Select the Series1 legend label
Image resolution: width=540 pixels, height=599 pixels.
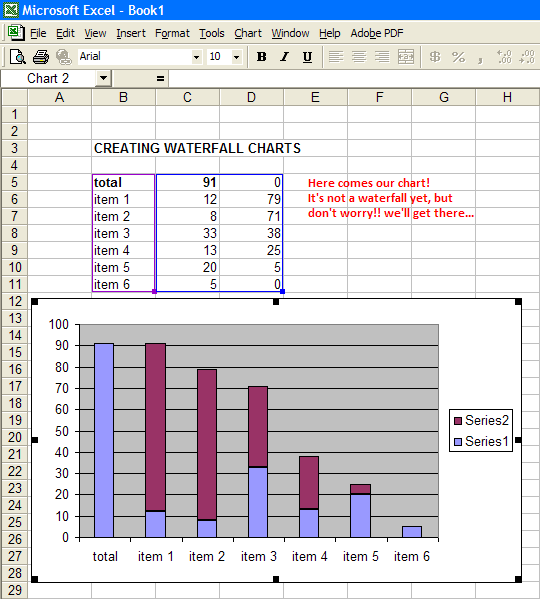[x=487, y=442]
